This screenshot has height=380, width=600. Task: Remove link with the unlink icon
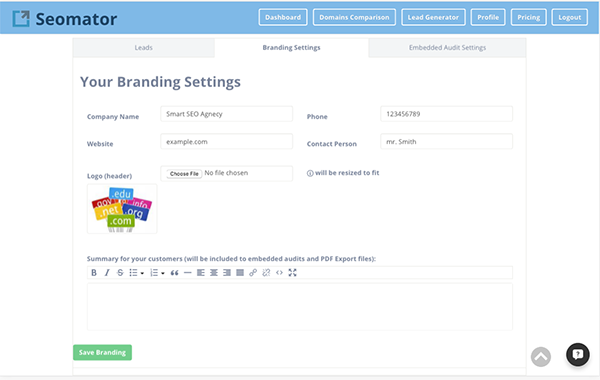pos(266,272)
